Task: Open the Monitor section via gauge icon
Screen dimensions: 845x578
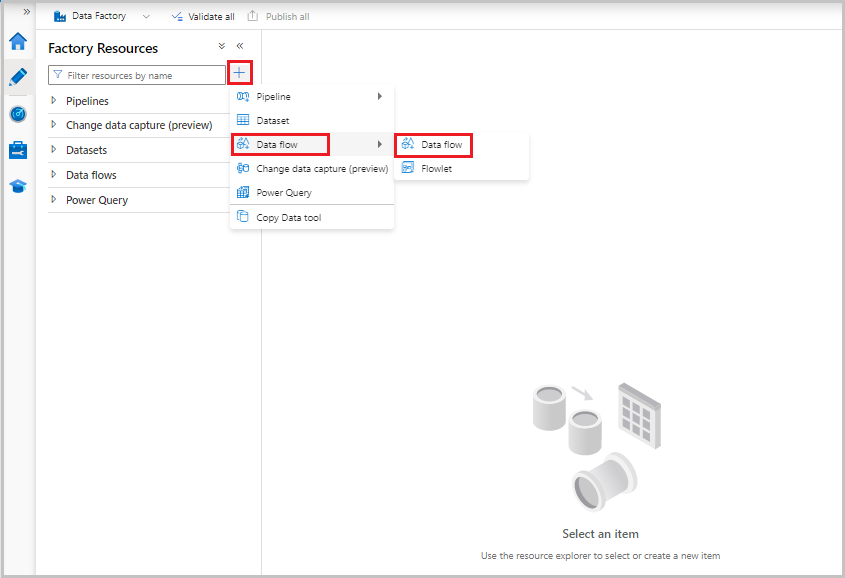Action: coord(16,113)
